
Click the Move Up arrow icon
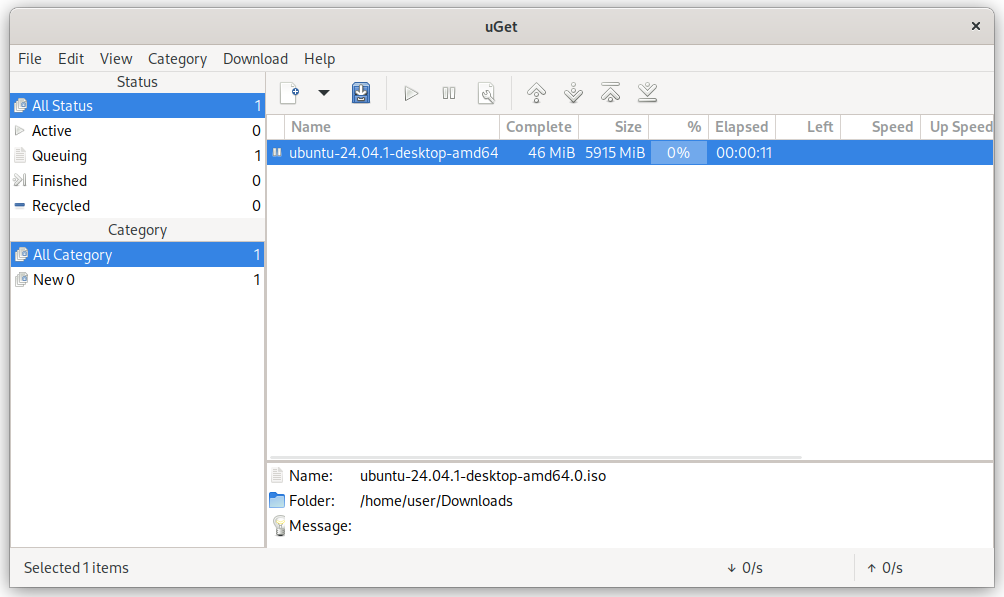(536, 94)
